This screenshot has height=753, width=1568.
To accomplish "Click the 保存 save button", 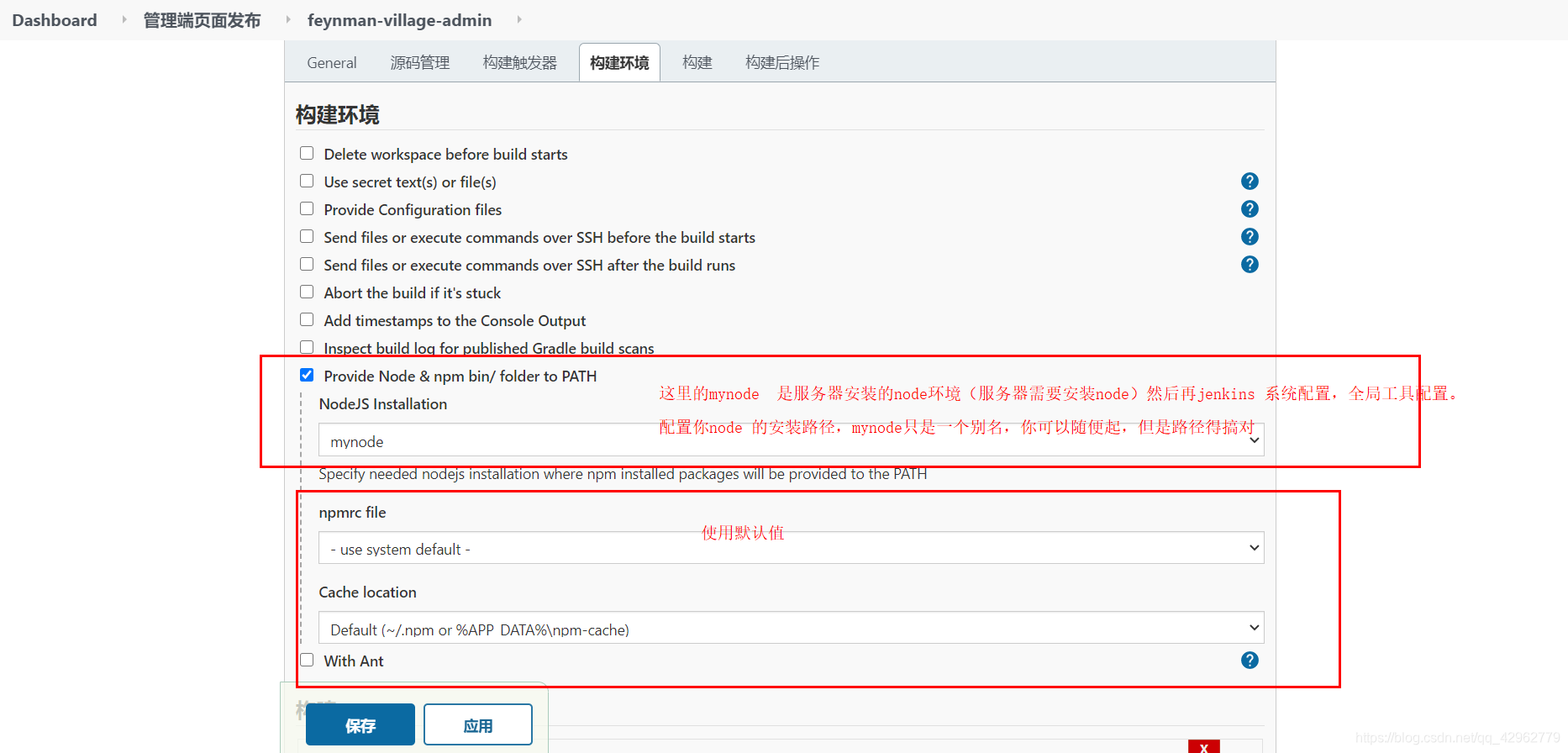I will 360,724.
